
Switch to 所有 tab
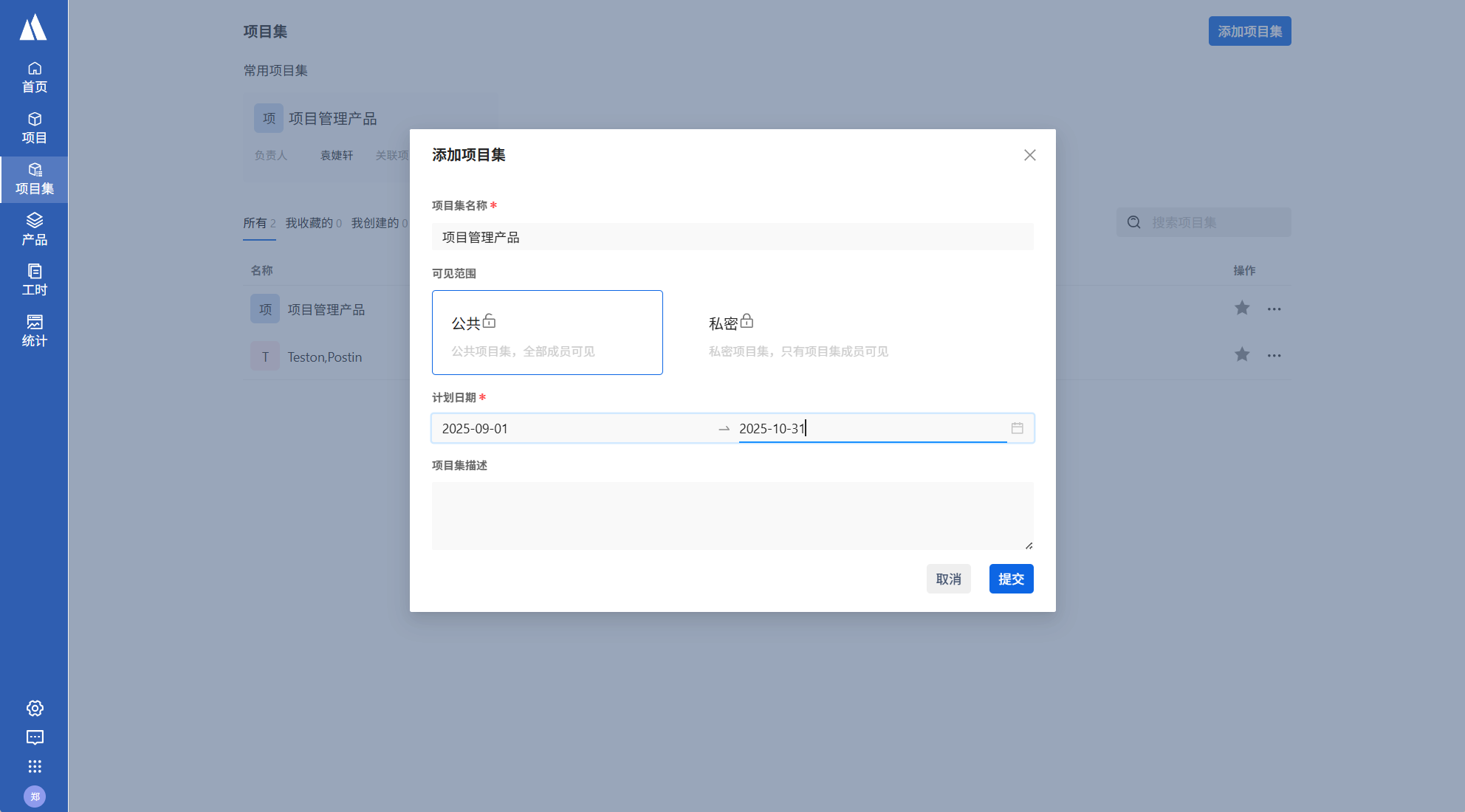pyautogui.click(x=258, y=223)
